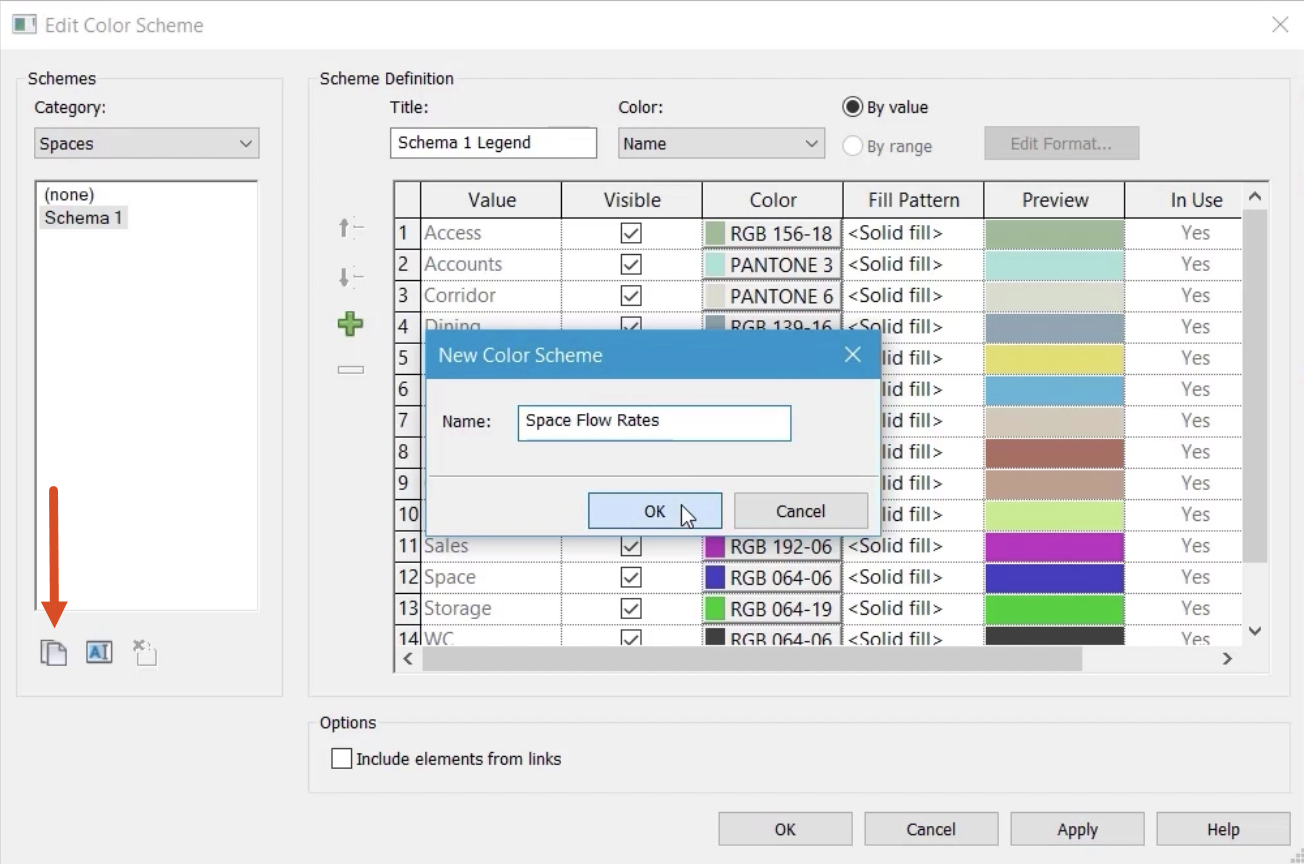The height and width of the screenshot is (864, 1304).
Task: Click the Storage value cell
Action: 491,608
